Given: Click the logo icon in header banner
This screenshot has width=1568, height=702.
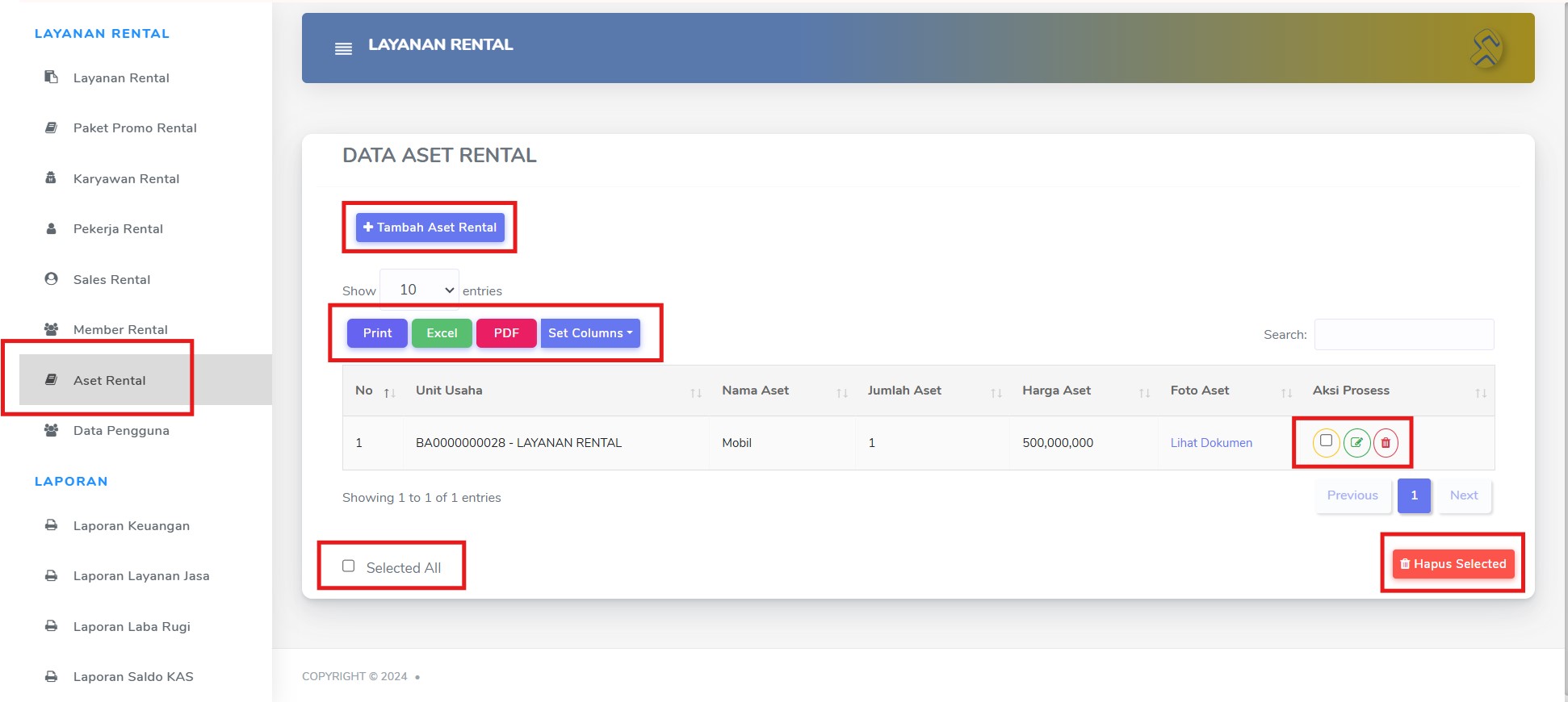Looking at the screenshot, I should [x=1486, y=48].
